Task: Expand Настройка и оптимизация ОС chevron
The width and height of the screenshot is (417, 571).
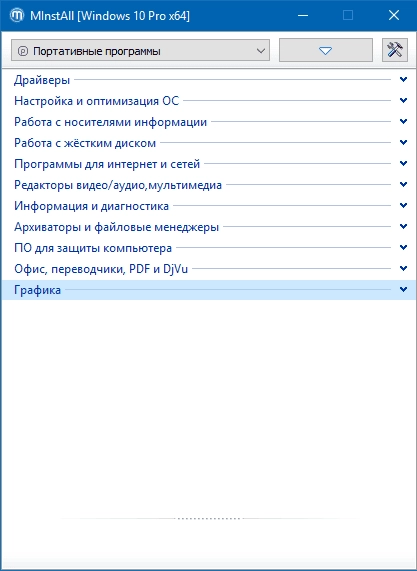Action: 403,100
